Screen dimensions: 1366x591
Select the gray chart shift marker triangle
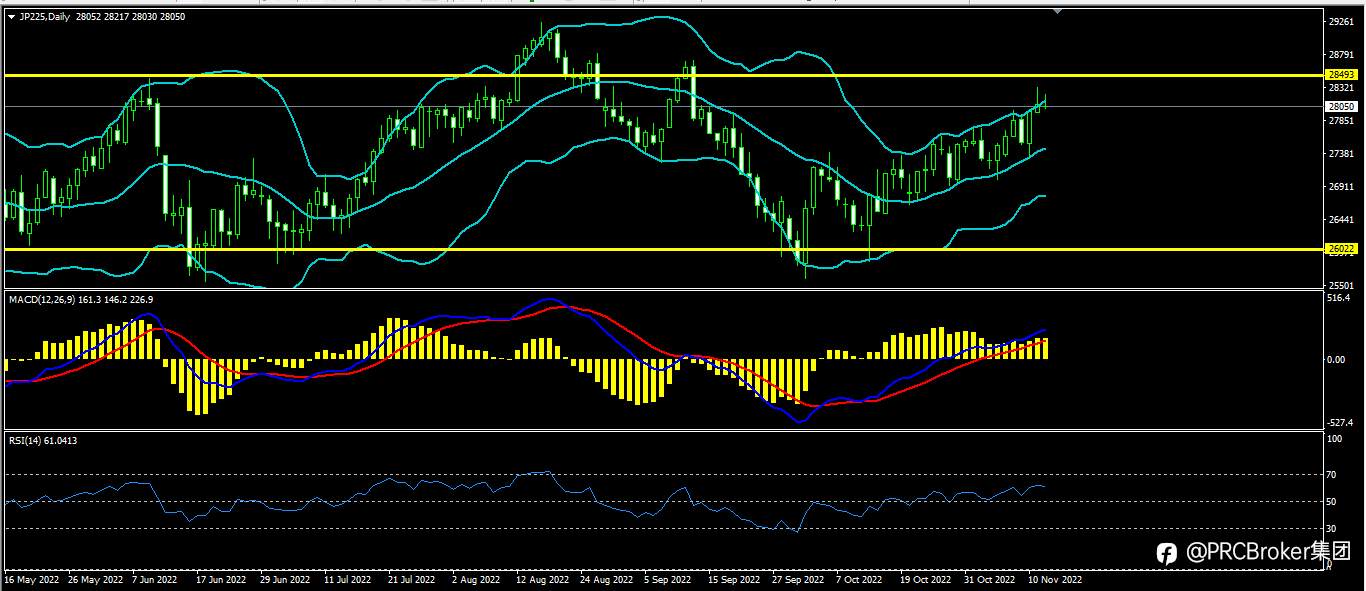pyautogui.click(x=1058, y=12)
